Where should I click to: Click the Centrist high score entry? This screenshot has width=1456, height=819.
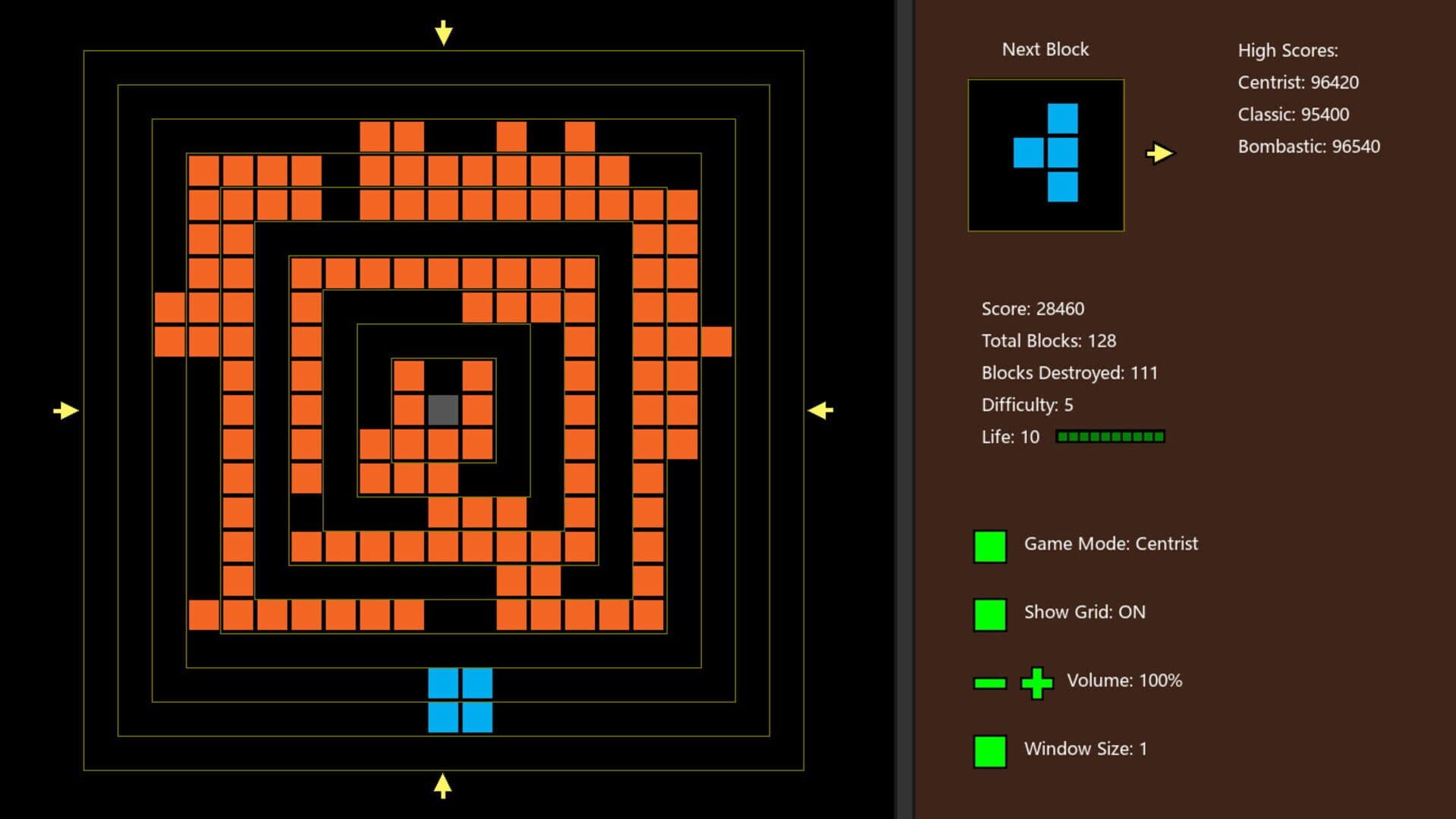pyautogui.click(x=1297, y=83)
